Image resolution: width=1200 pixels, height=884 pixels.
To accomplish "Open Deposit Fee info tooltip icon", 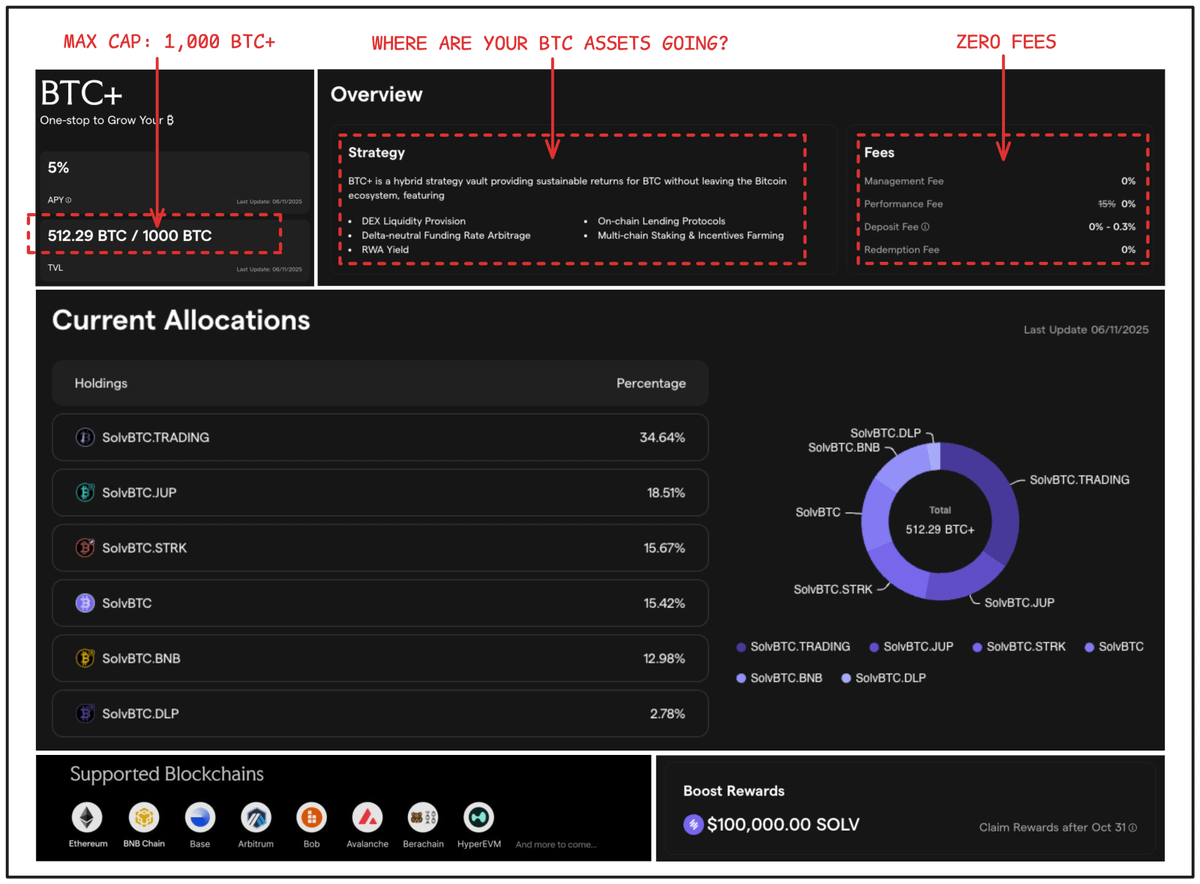I will pyautogui.click(x=925, y=227).
